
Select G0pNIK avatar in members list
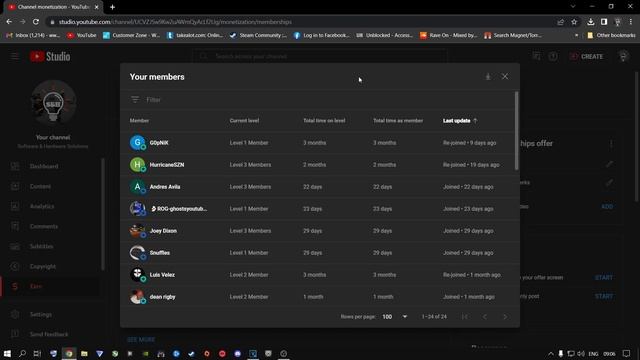(138, 143)
